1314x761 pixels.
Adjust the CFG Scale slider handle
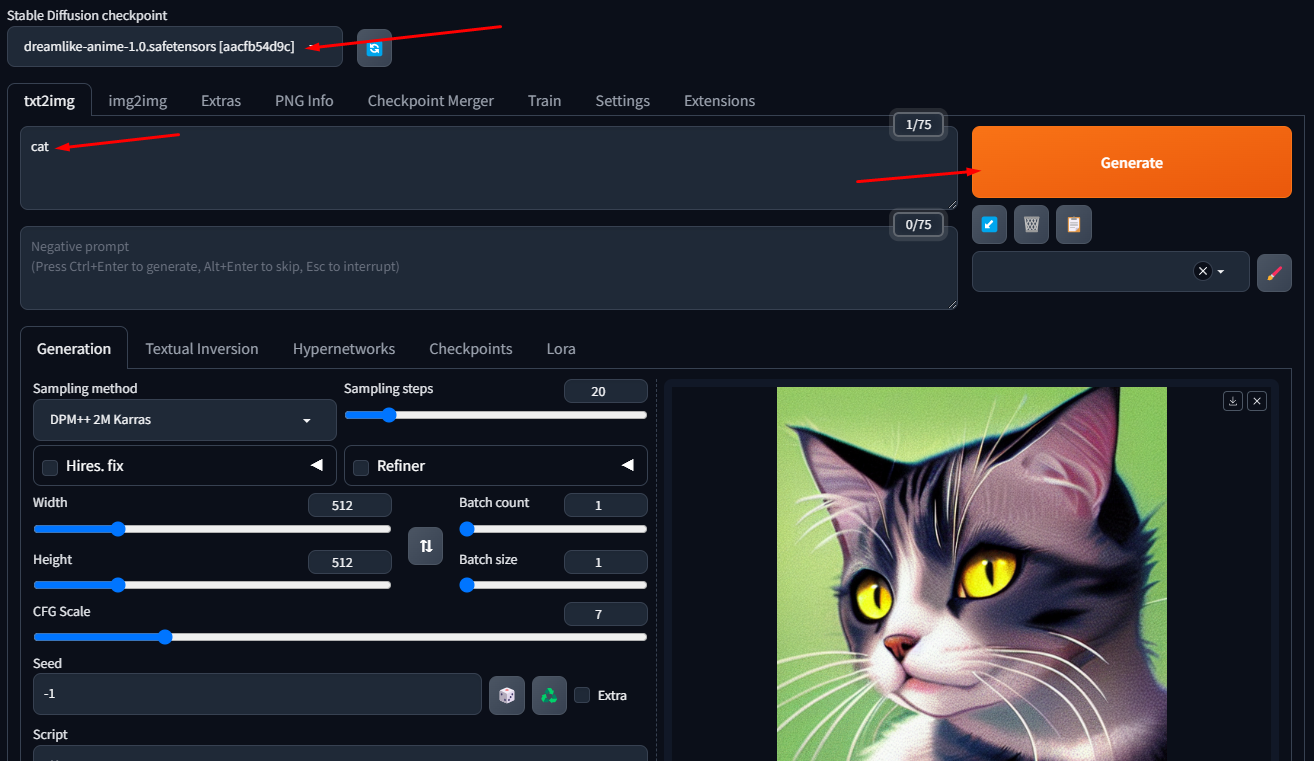pyautogui.click(x=165, y=637)
